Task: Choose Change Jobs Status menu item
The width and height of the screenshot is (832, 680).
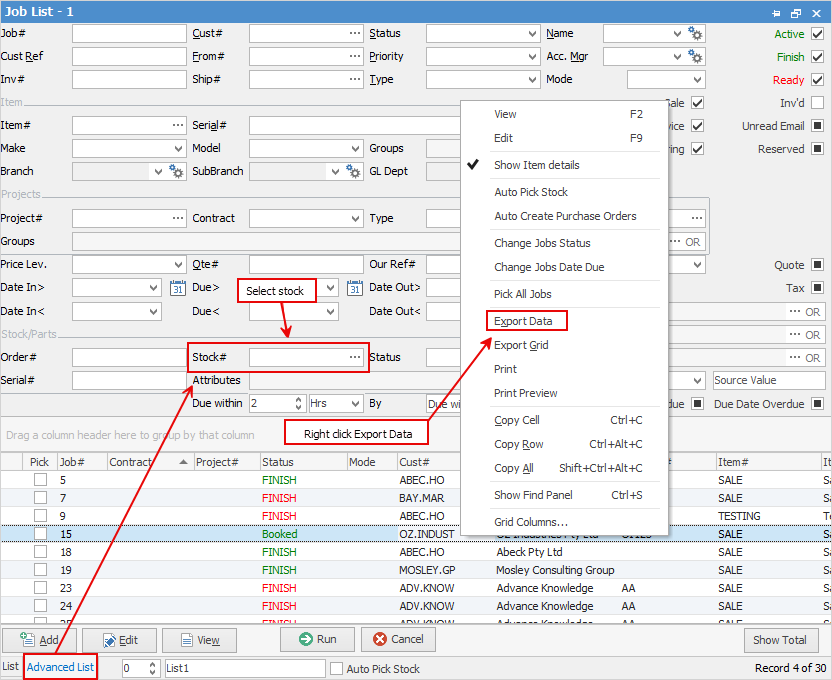Action: tap(542, 243)
